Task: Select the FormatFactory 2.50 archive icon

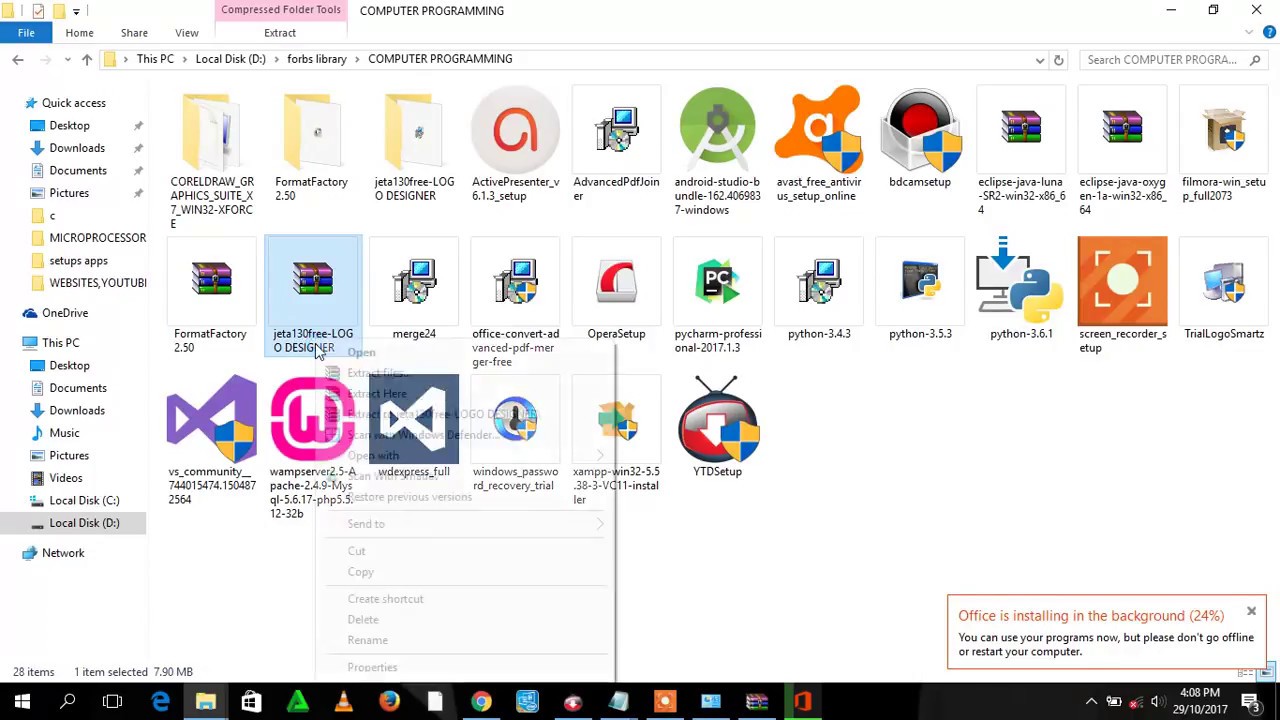Action: click(x=211, y=282)
